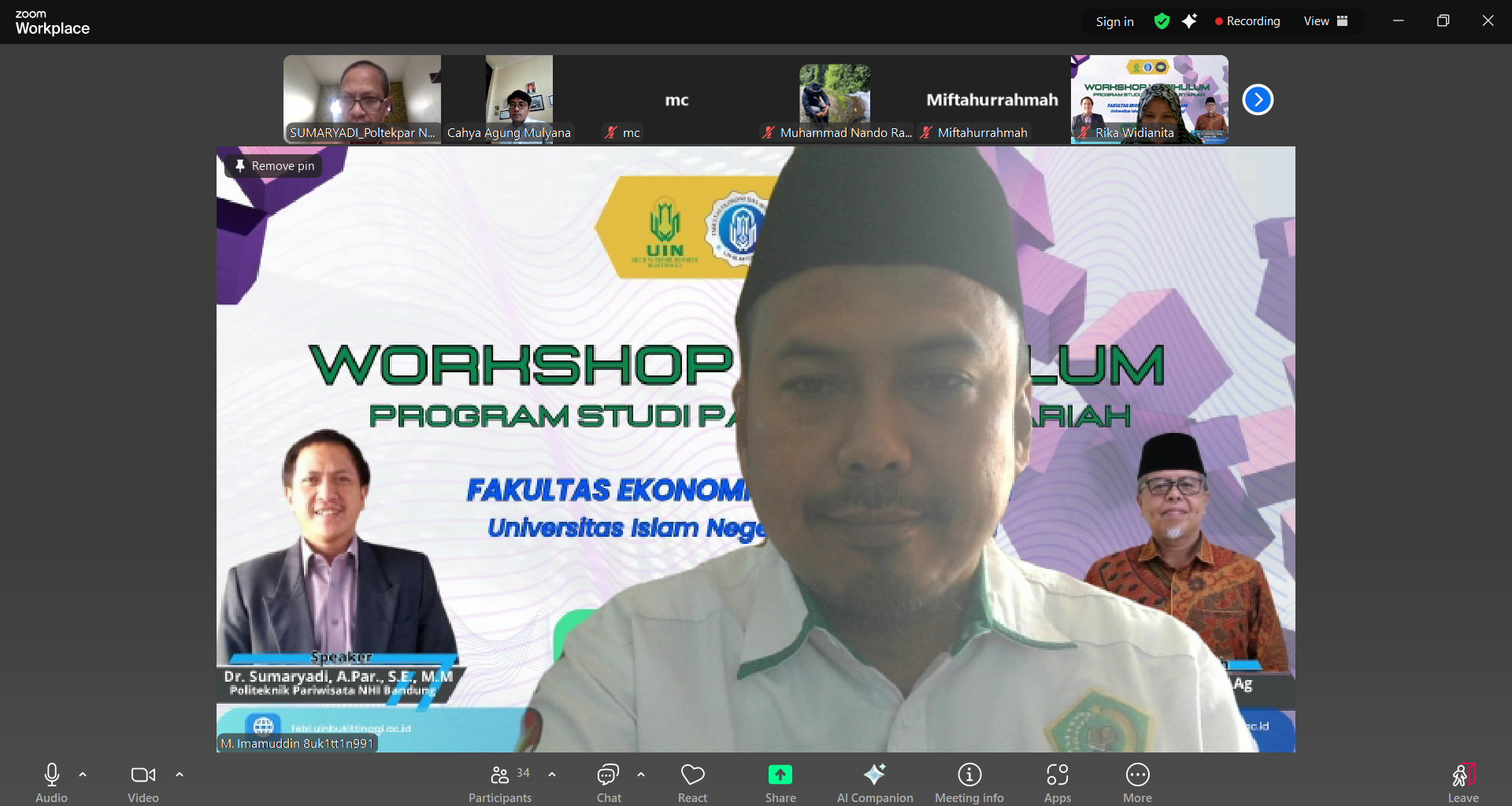Open the View layout menu
The image size is (1512, 806).
pos(1325,21)
